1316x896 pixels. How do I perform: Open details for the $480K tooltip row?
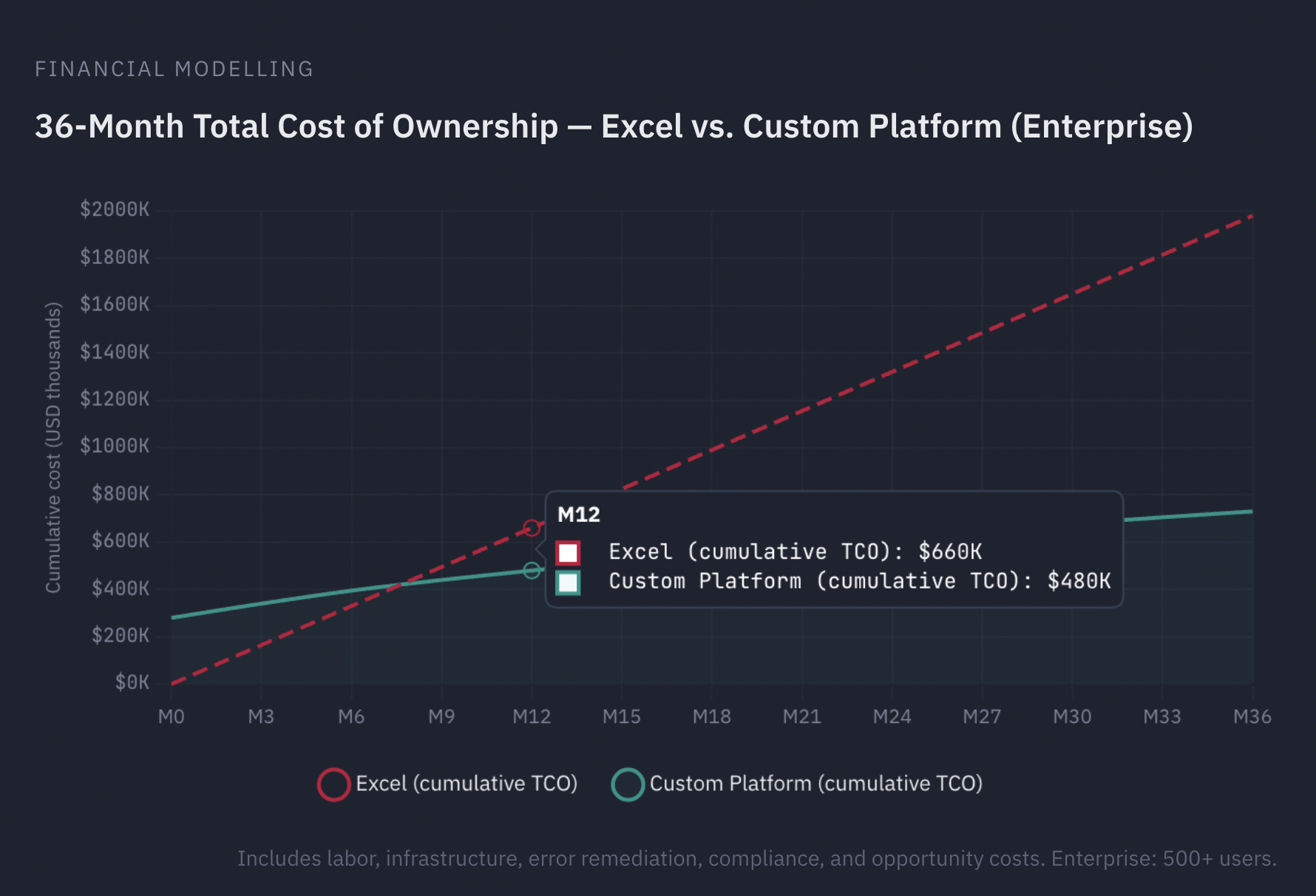858,581
